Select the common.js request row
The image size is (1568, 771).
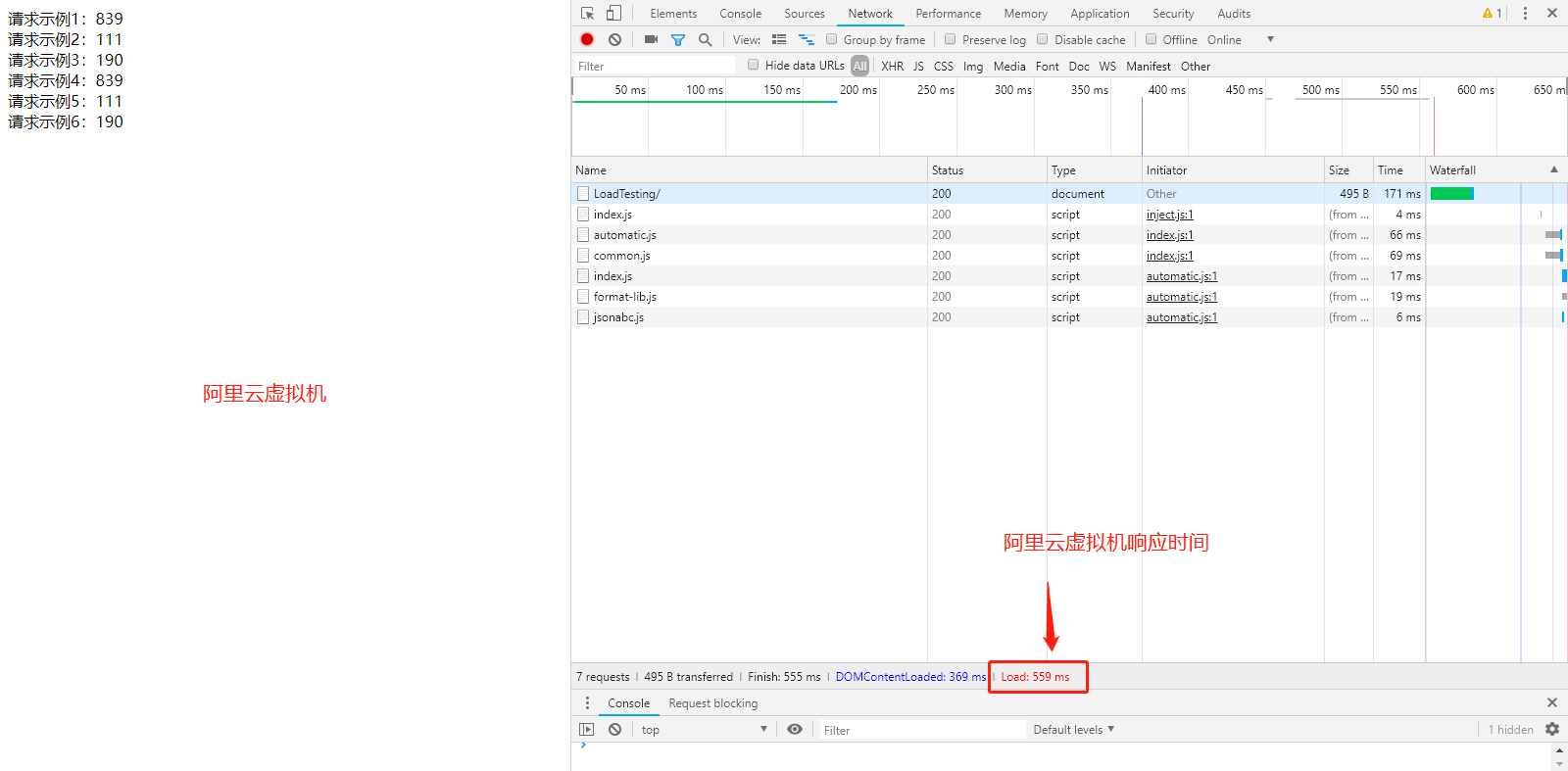pyautogui.click(x=1069, y=256)
